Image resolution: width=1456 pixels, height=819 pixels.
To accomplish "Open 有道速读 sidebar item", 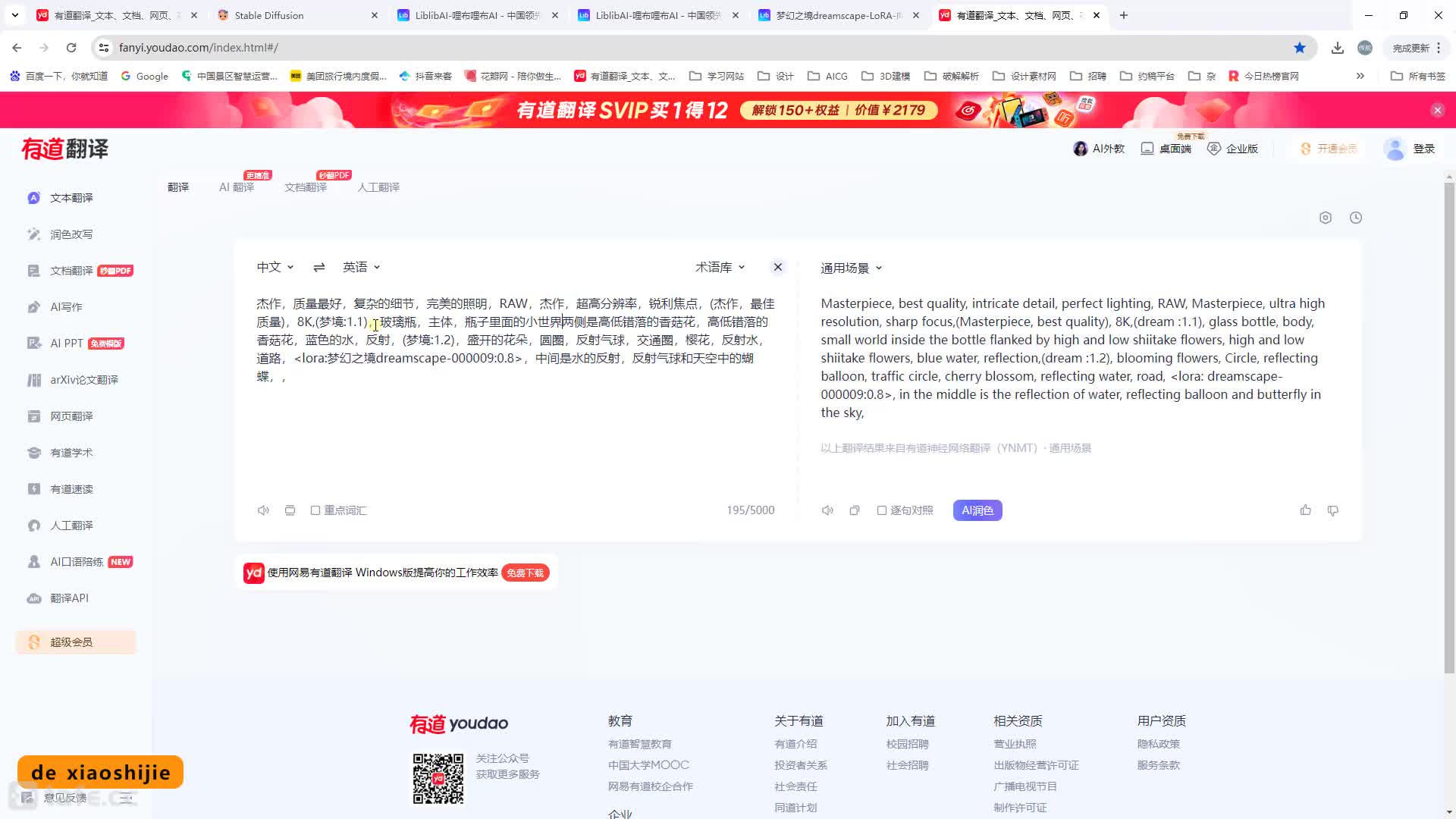I will click(71, 489).
